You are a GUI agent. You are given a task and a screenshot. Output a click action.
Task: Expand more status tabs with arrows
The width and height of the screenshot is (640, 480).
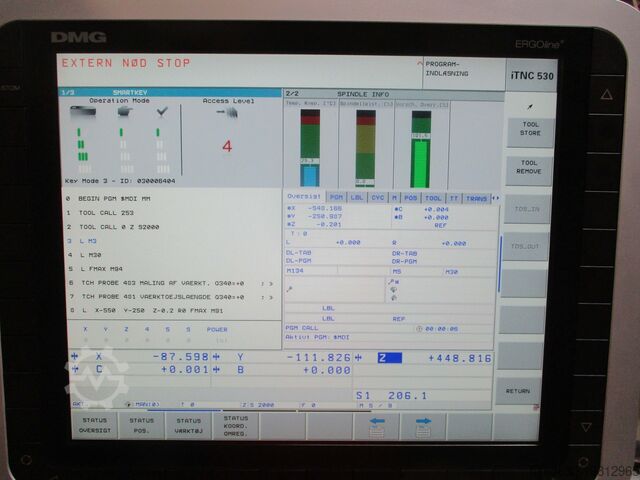pyautogui.click(x=495, y=198)
